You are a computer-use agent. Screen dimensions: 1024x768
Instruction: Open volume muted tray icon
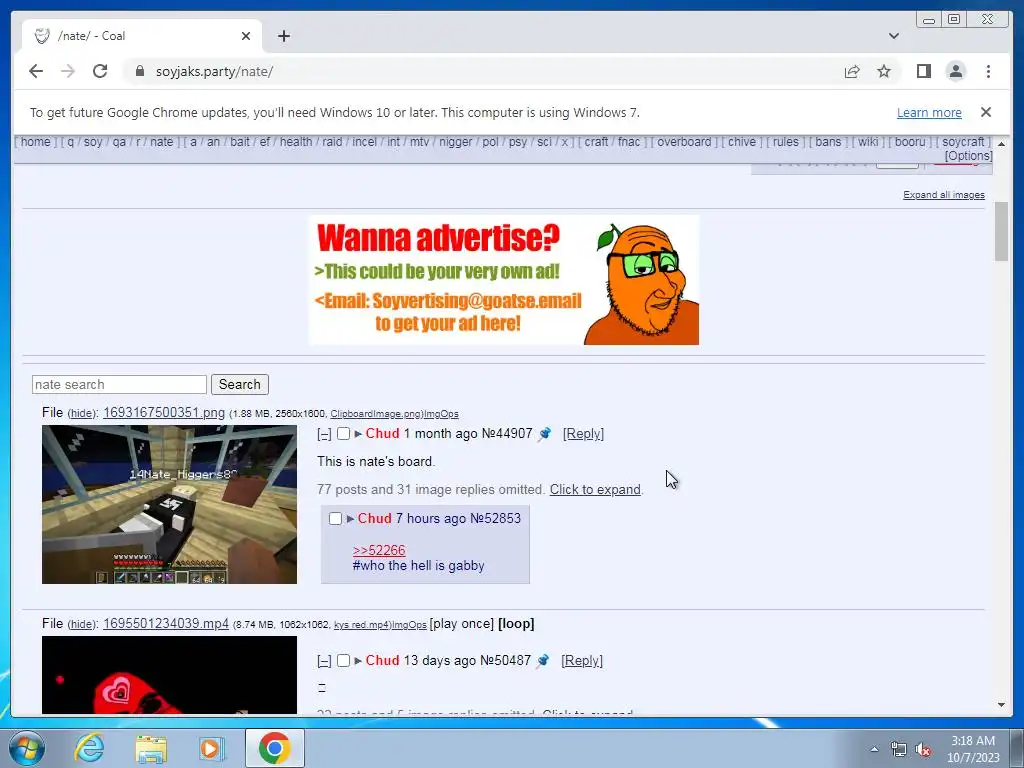[923, 749]
